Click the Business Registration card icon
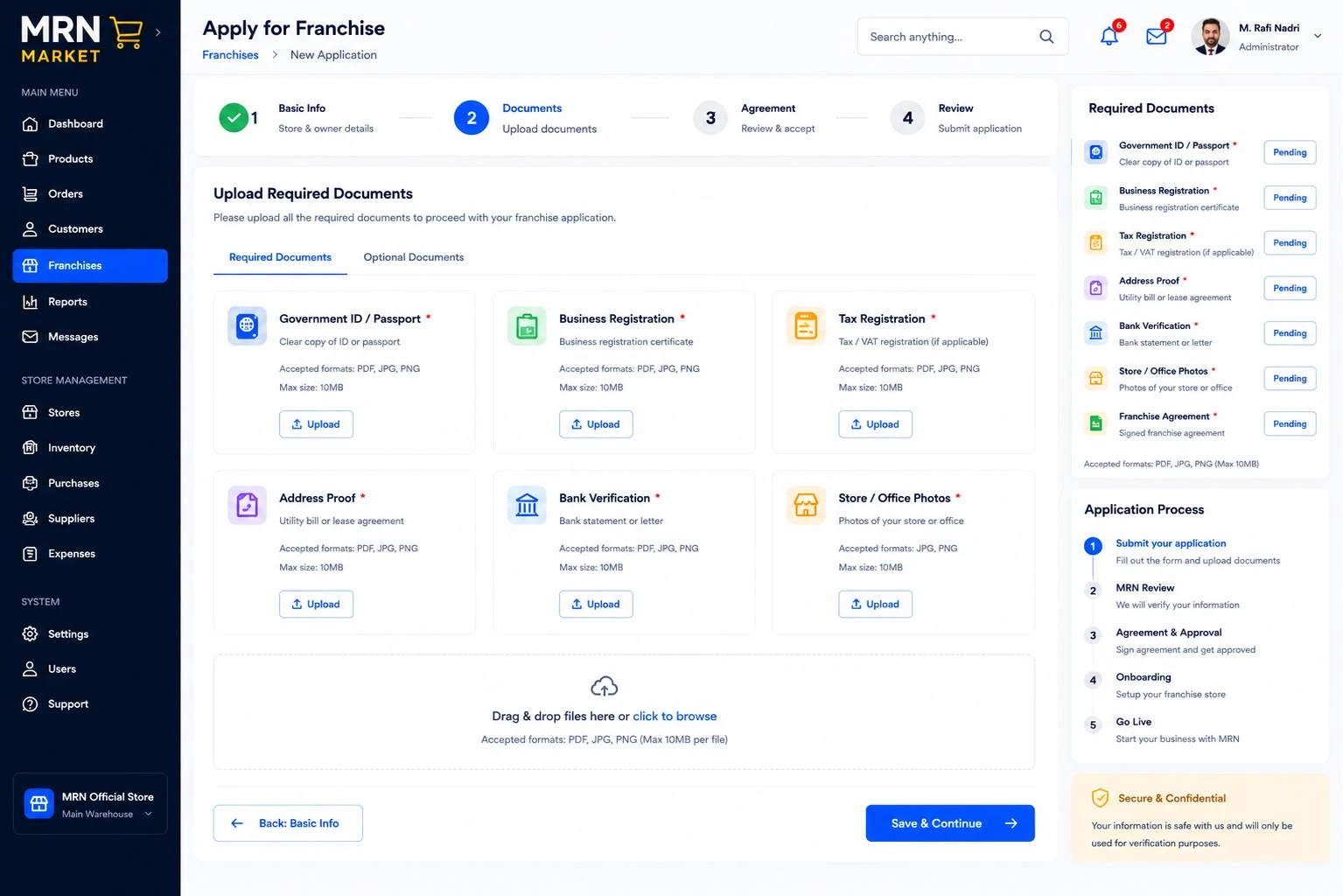This screenshot has width=1343, height=896. pyautogui.click(x=527, y=325)
